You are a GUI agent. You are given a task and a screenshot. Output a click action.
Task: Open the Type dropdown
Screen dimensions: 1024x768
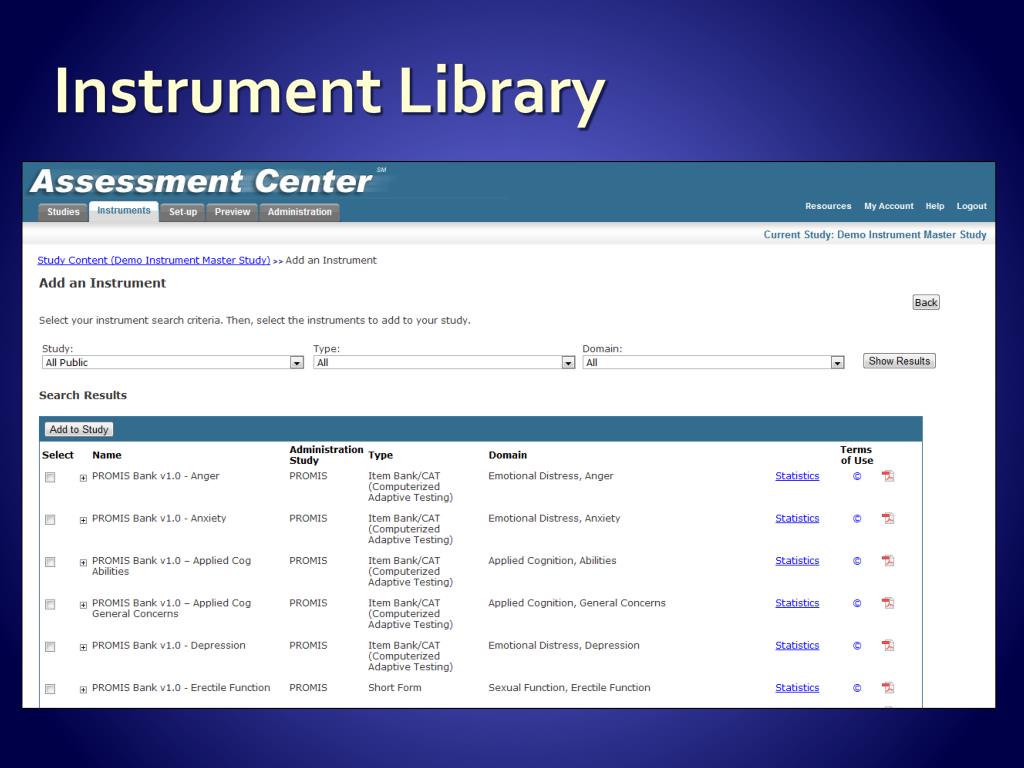[x=444, y=362]
